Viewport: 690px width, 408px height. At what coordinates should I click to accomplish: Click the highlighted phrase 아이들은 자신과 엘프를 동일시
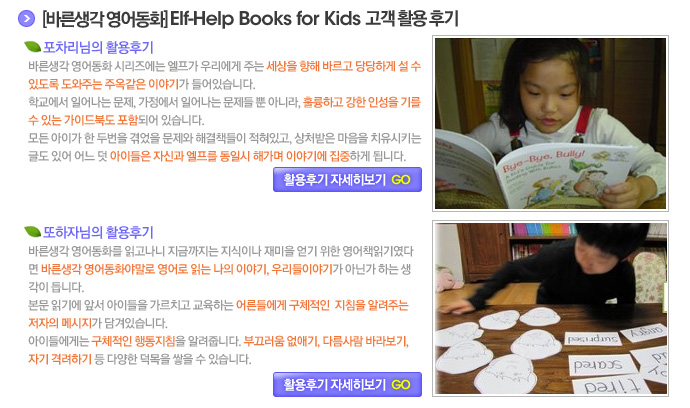[x=180, y=156]
